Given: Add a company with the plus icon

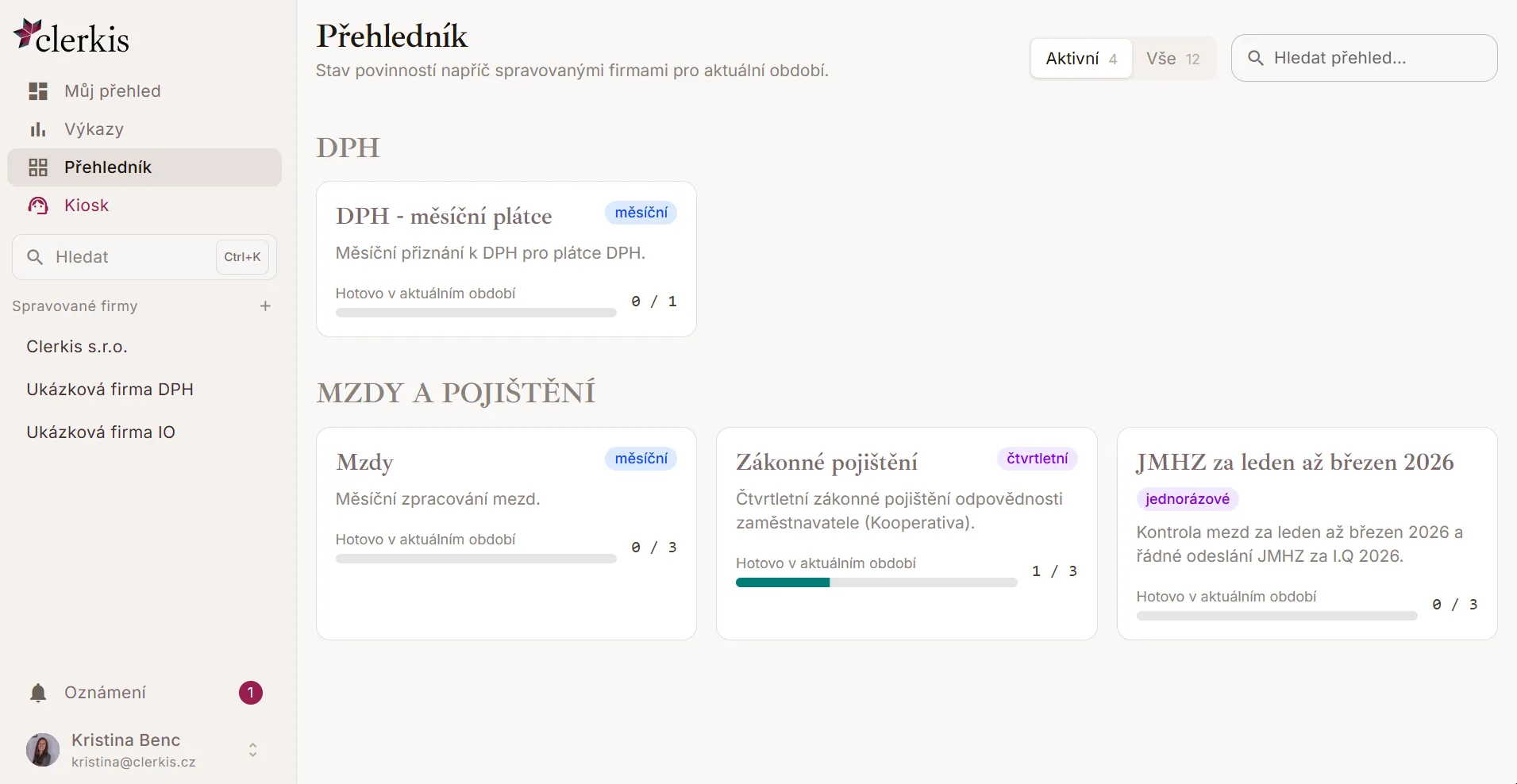Looking at the screenshot, I should [266, 306].
